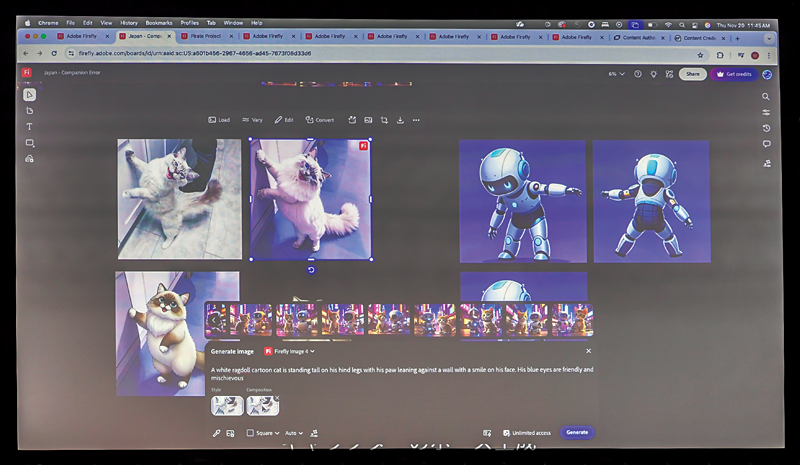Click the Share button
The image size is (800, 465).
692,74
